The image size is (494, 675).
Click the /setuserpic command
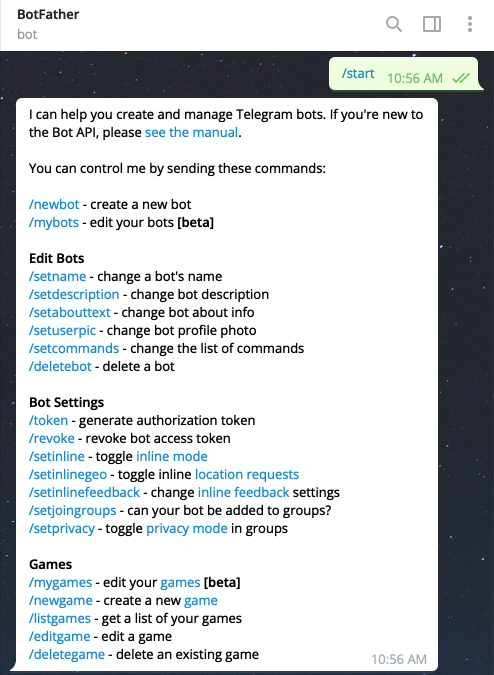coord(62,330)
